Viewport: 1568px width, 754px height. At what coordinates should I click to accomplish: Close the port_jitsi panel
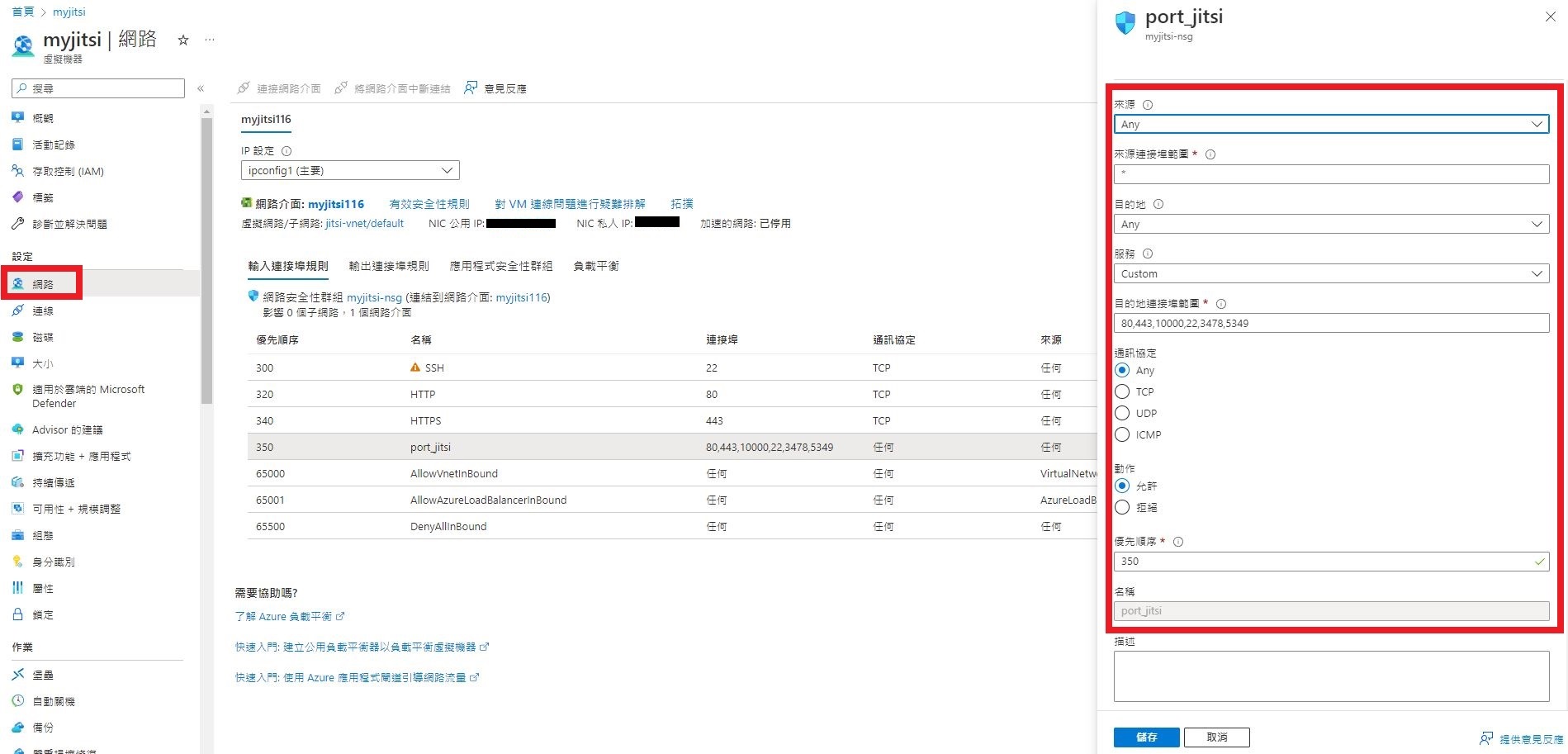(x=1550, y=17)
